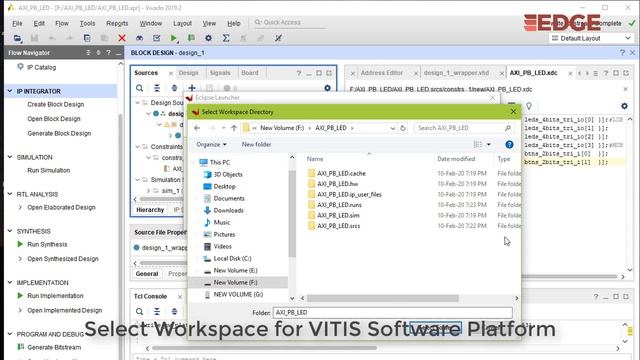Open the Reports menu
The height and width of the screenshot is (360, 640).
(117, 23)
